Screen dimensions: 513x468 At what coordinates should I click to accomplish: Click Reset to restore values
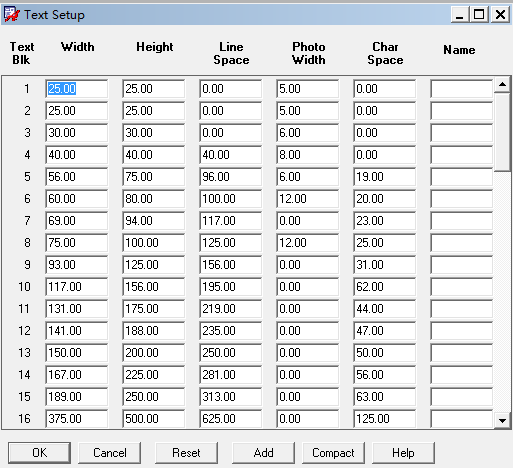coord(186,453)
